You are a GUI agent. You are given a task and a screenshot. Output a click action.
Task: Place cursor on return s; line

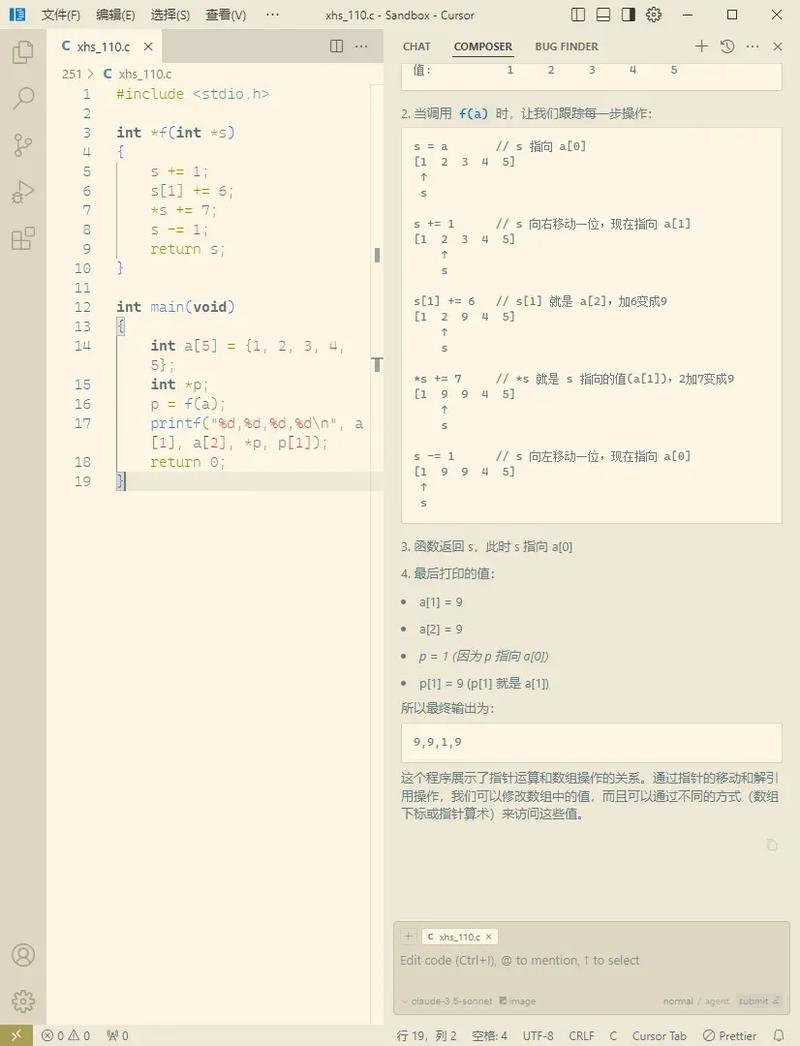(187, 249)
